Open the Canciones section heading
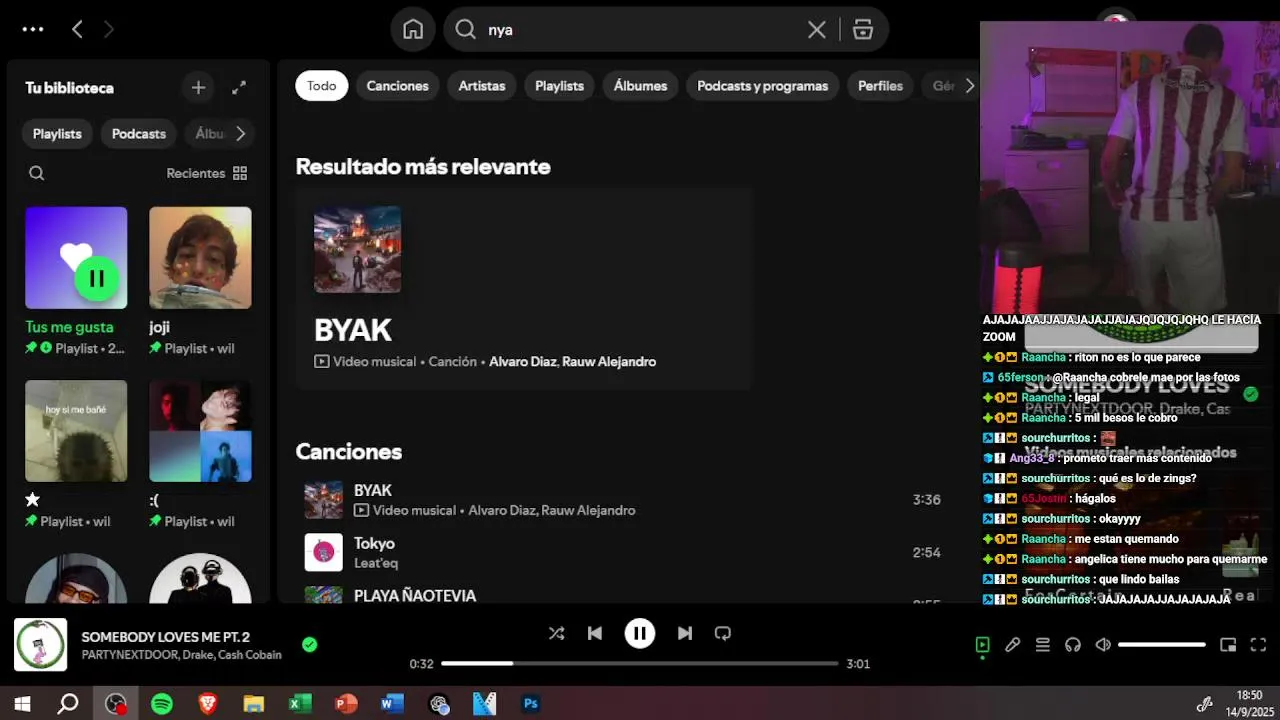The image size is (1280, 720). [x=349, y=452]
